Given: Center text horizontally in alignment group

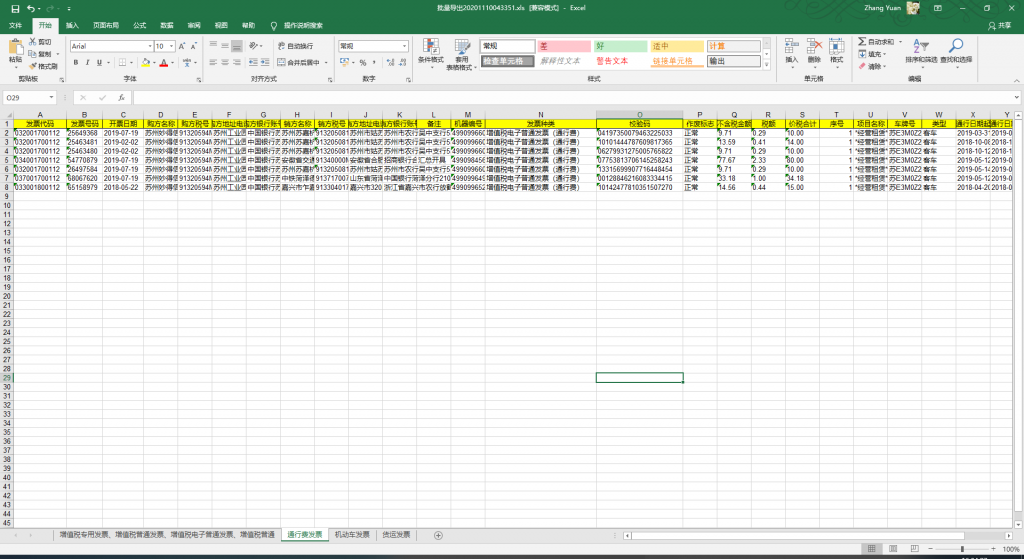Looking at the screenshot, I should [225, 63].
